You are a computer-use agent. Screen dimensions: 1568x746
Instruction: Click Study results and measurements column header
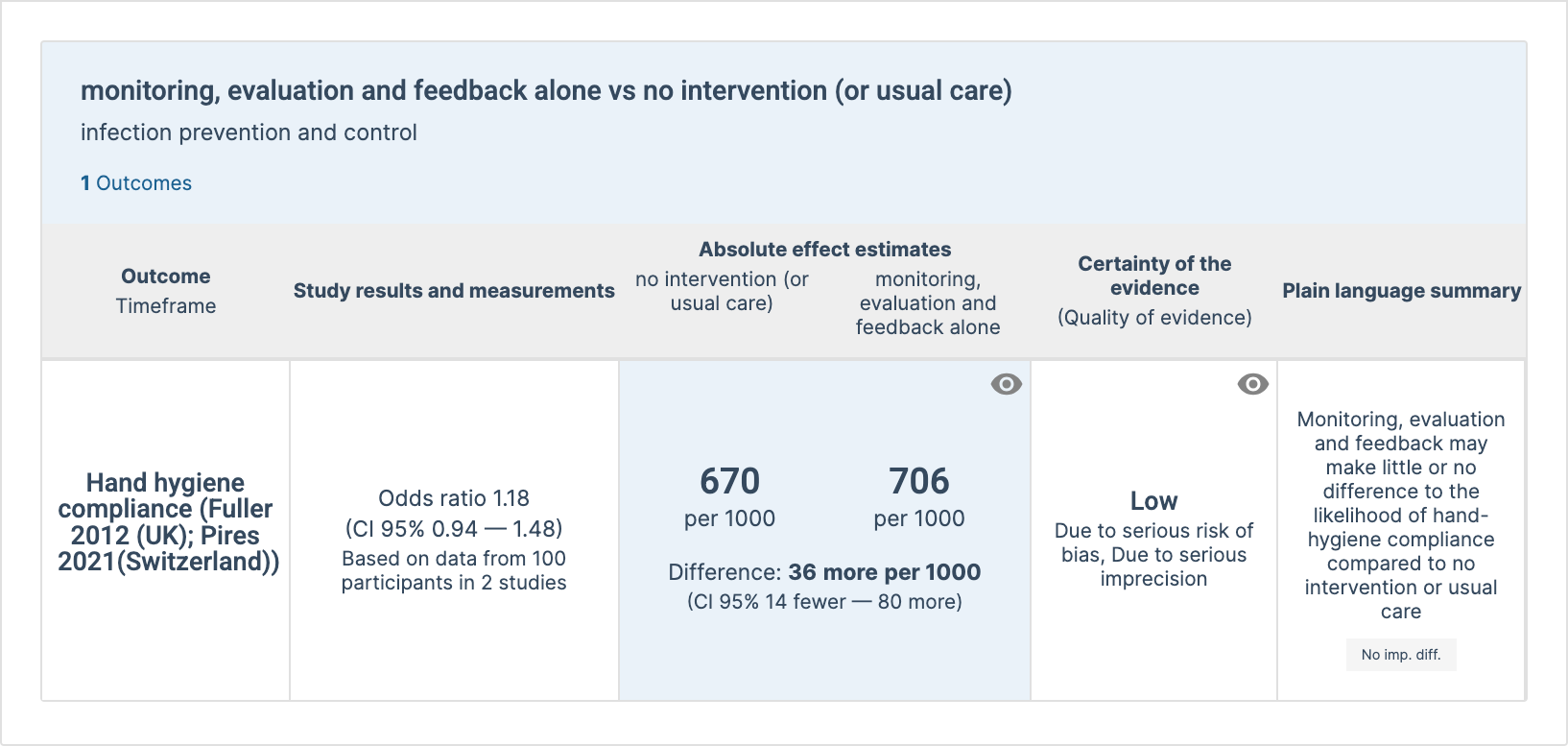453,291
